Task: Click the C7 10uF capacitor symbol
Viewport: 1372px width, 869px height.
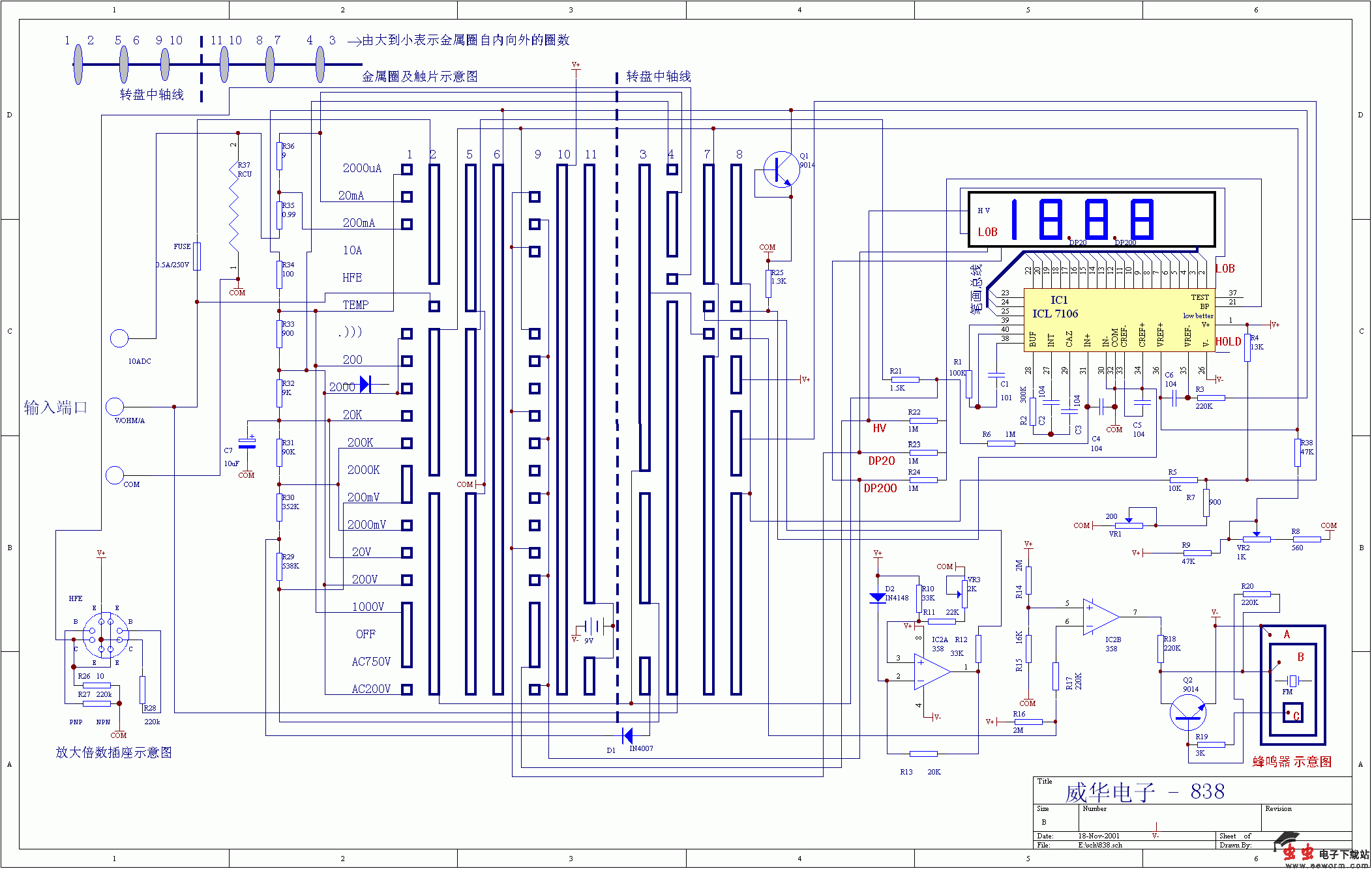Action: point(246,444)
